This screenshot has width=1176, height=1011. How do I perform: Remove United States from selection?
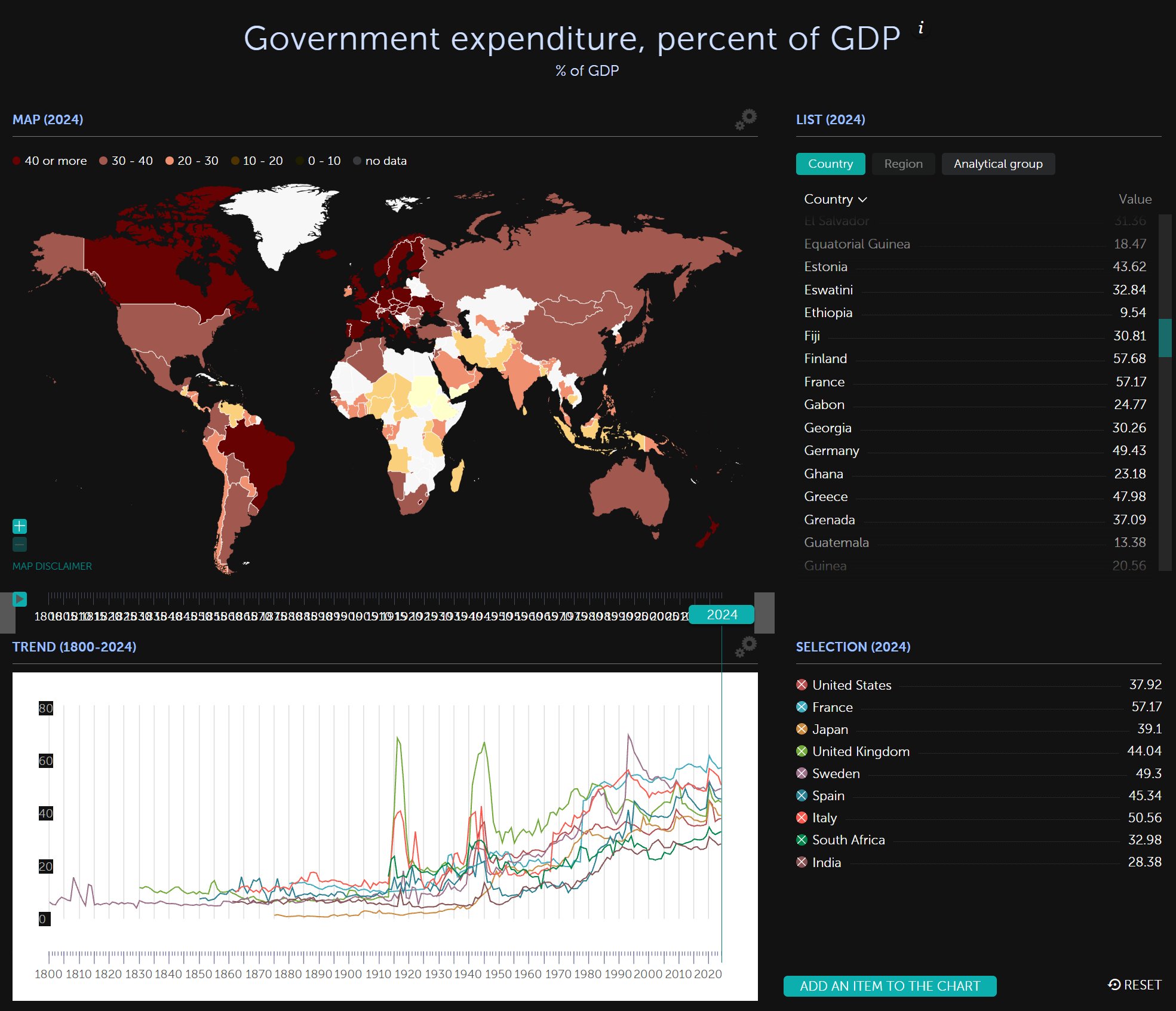pyautogui.click(x=802, y=685)
